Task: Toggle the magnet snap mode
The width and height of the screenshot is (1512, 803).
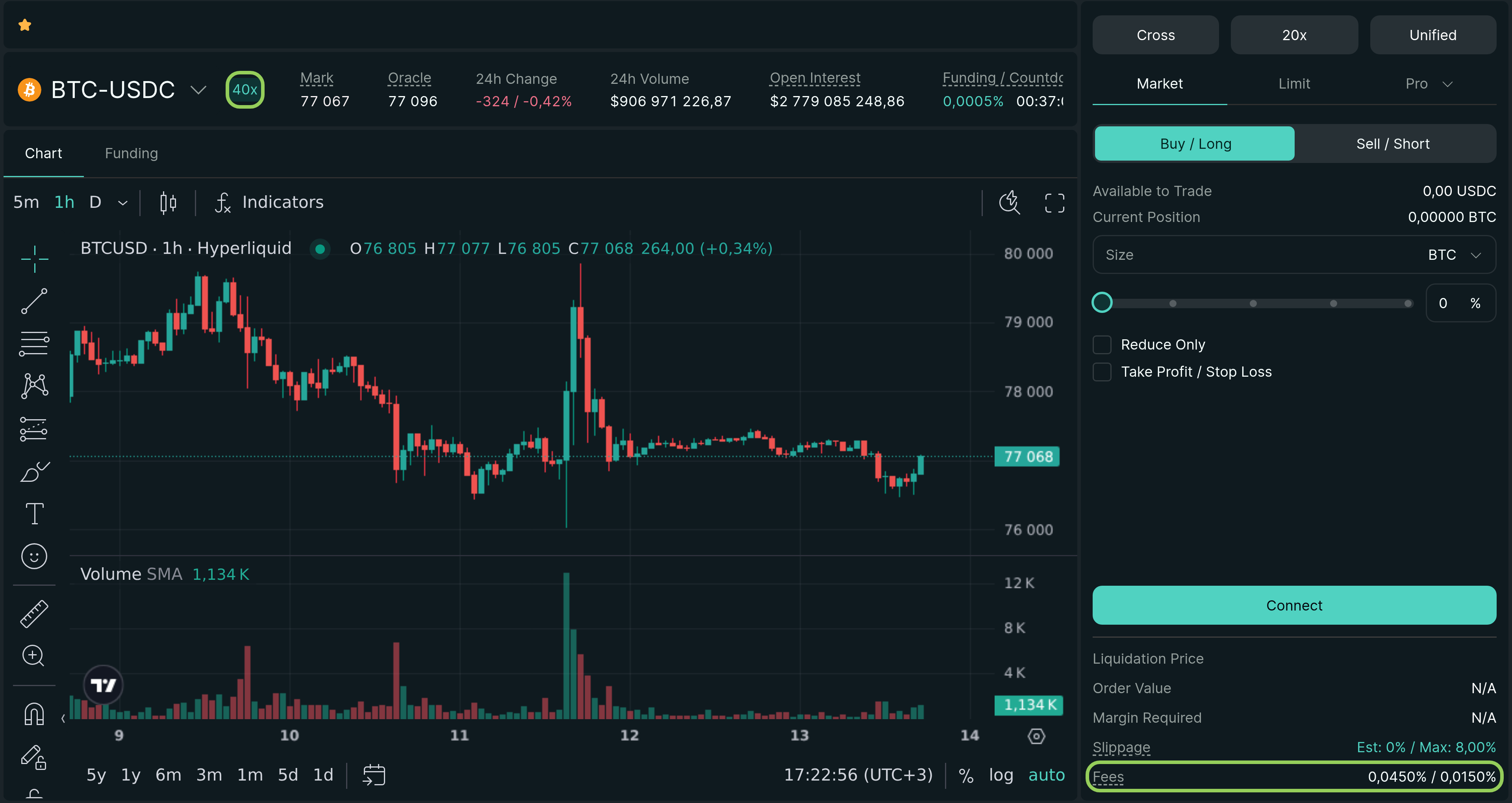Action: [34, 714]
